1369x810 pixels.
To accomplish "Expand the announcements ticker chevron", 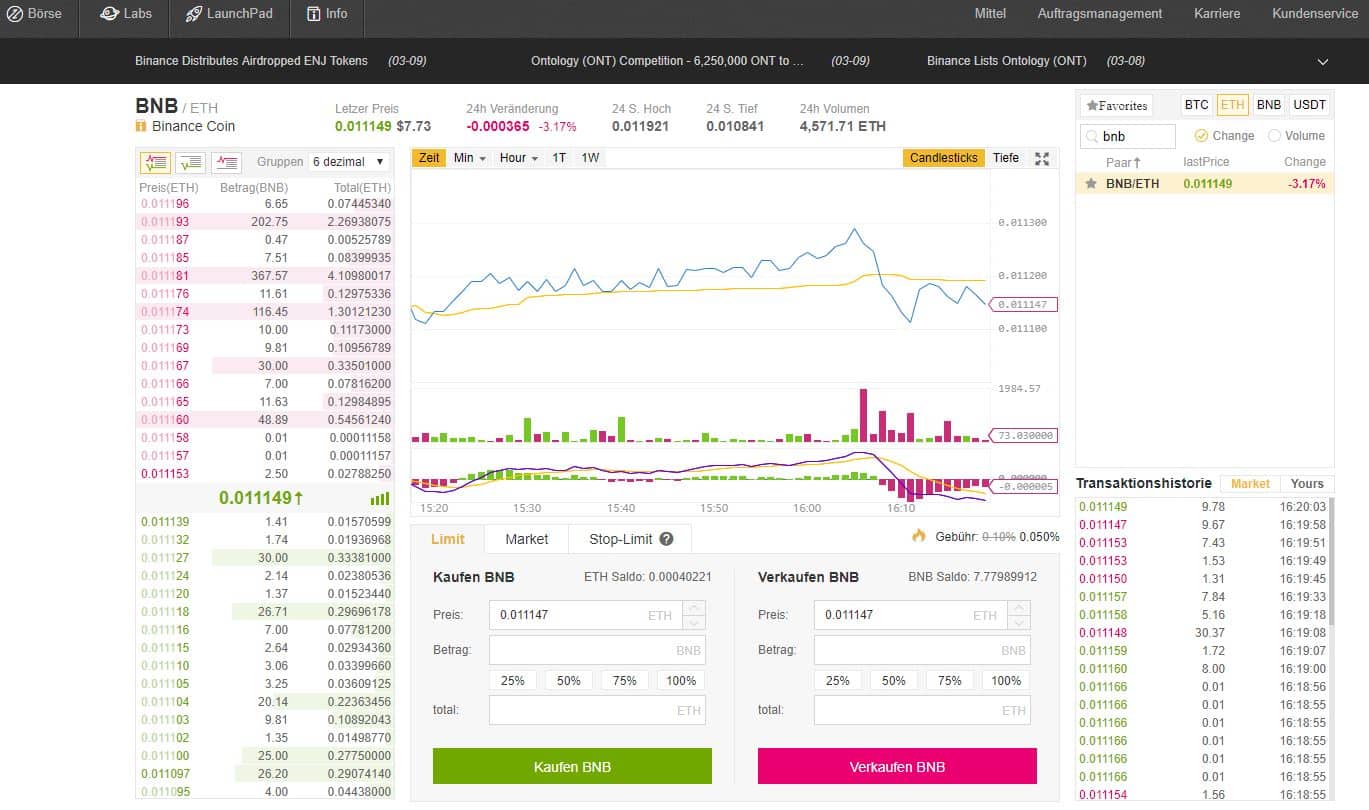I will [x=1323, y=61].
